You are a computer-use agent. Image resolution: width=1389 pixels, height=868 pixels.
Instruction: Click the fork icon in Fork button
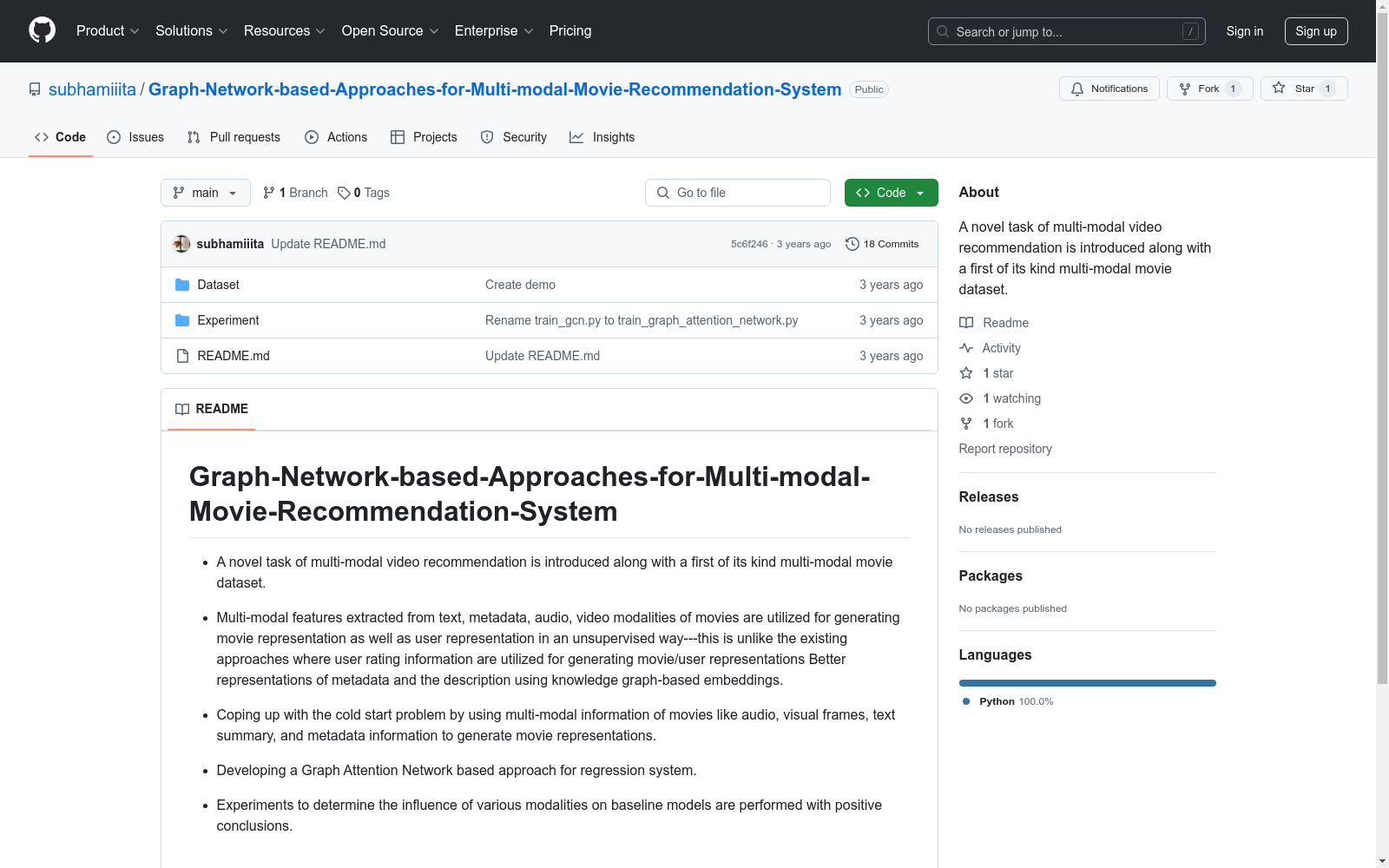coord(1185,89)
